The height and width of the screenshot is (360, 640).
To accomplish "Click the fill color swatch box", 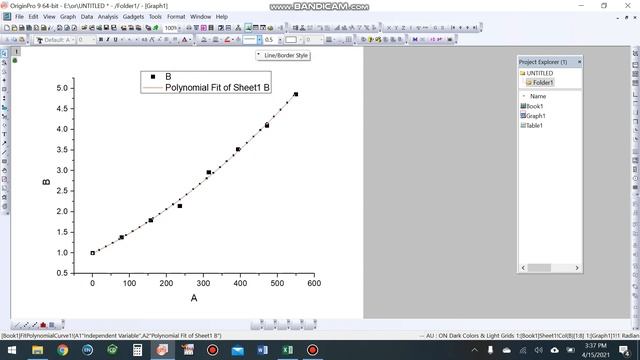I will click(x=291, y=40).
